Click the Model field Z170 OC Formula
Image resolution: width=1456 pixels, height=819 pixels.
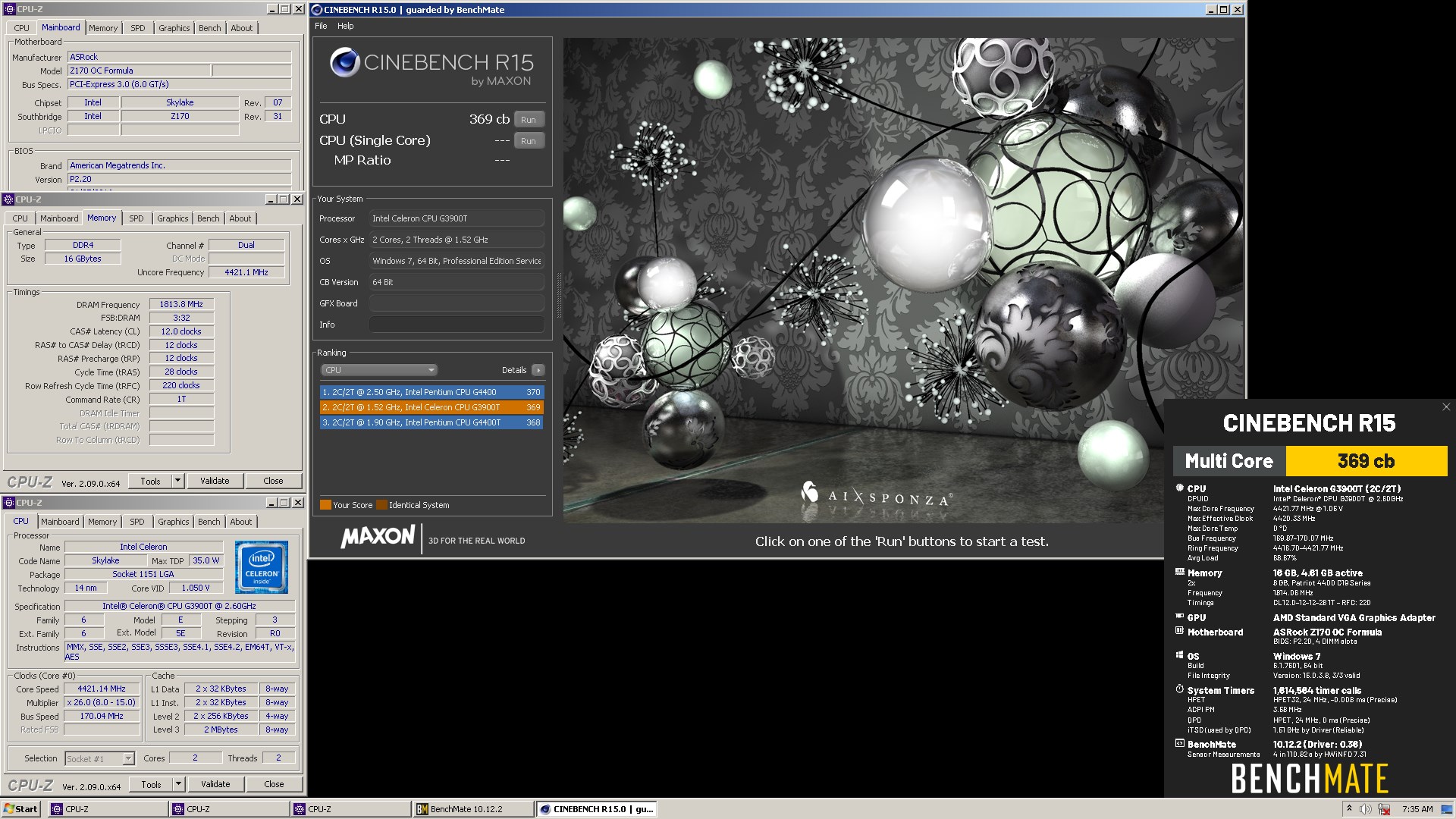pos(139,71)
